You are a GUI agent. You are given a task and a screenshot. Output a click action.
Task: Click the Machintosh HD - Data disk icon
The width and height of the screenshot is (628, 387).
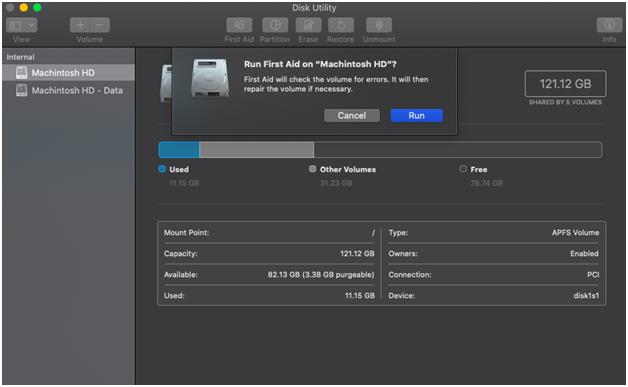(22, 90)
